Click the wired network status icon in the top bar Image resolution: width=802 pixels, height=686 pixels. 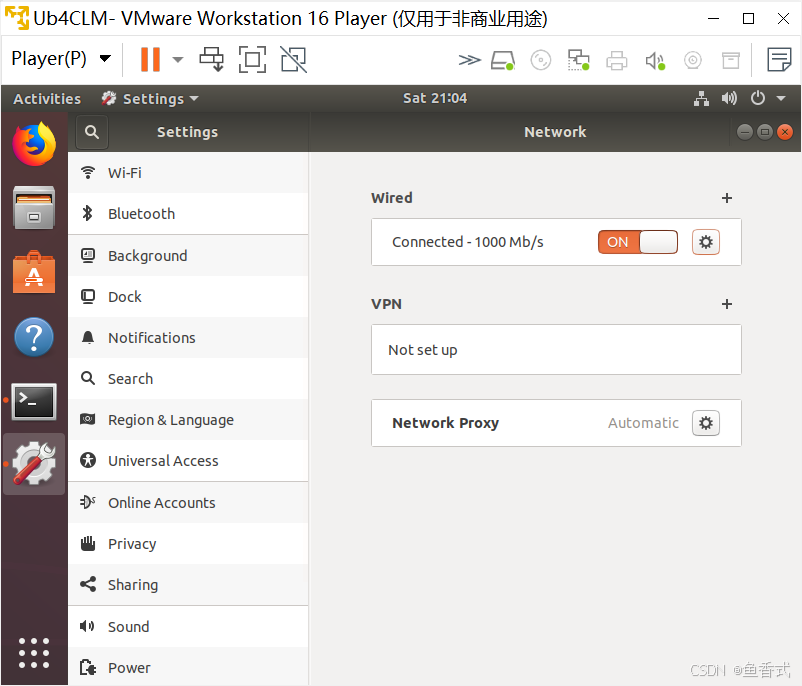point(701,98)
